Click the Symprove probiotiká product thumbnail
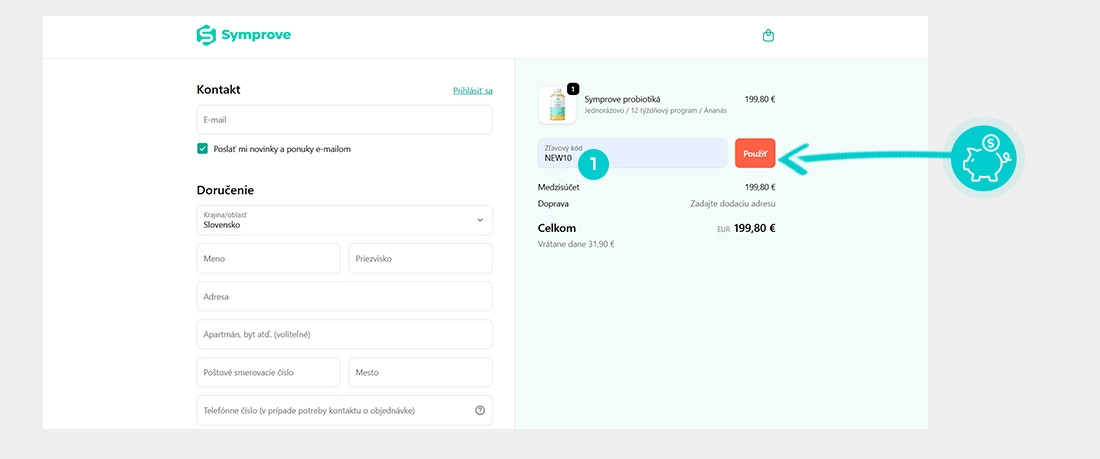This screenshot has width=1100, height=459. 557,105
